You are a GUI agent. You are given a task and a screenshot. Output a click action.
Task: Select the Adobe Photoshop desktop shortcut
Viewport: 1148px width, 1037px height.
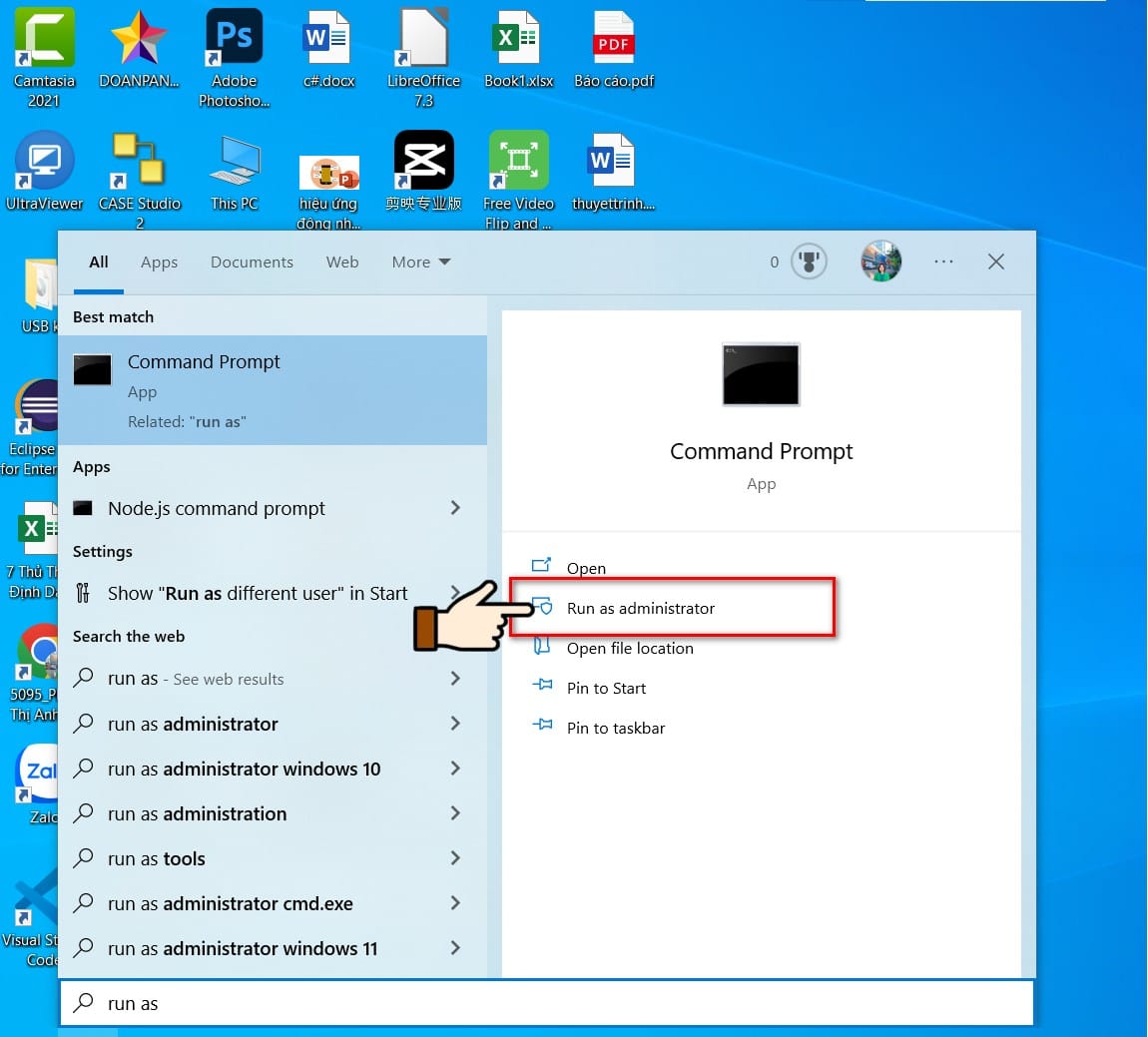pyautogui.click(x=235, y=56)
